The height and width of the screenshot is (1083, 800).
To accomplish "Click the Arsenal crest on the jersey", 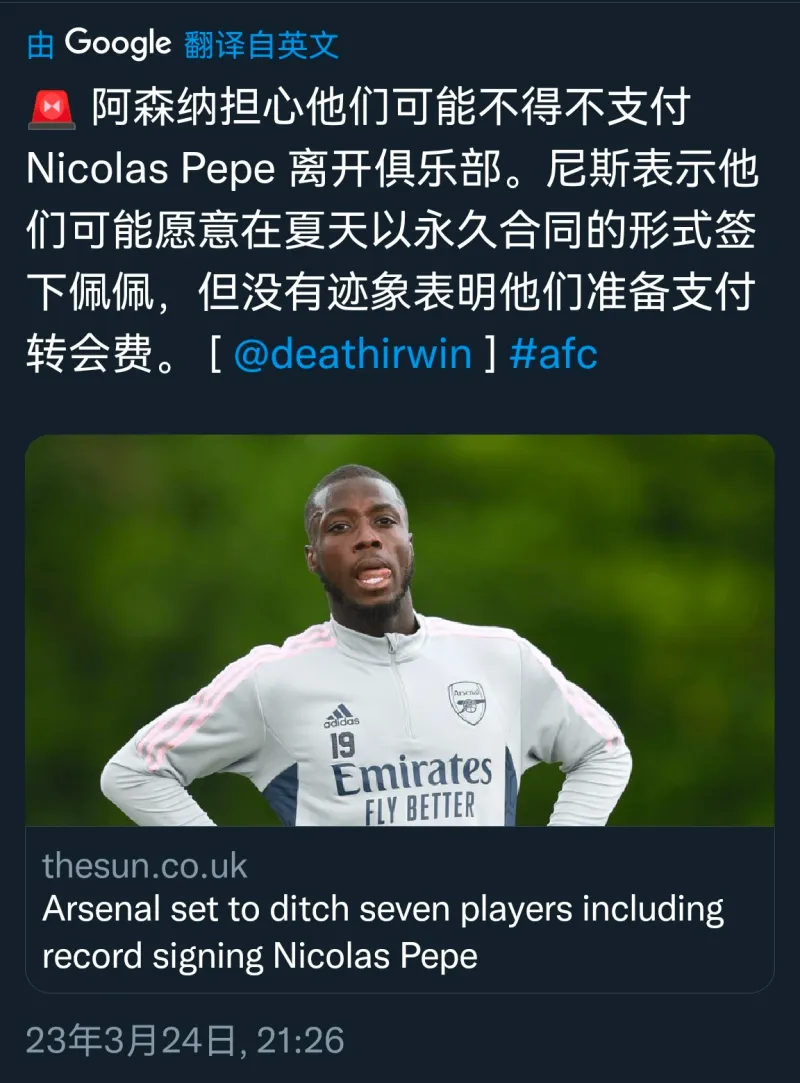I will pos(467,702).
